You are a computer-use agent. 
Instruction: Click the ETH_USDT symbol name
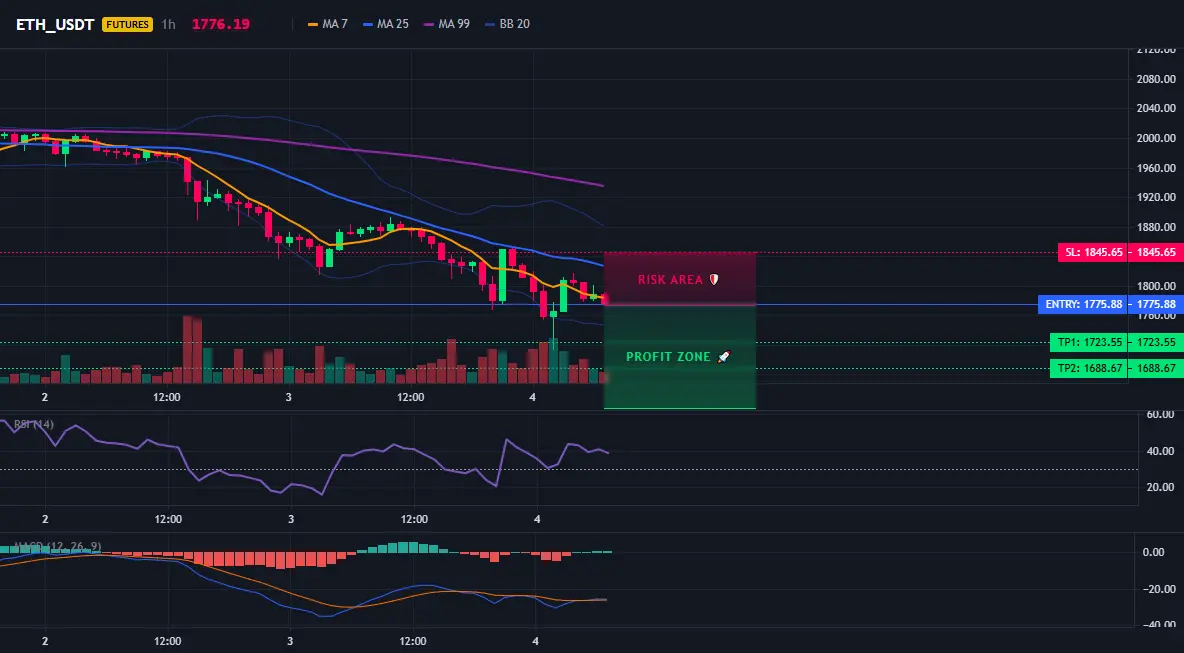coord(55,24)
